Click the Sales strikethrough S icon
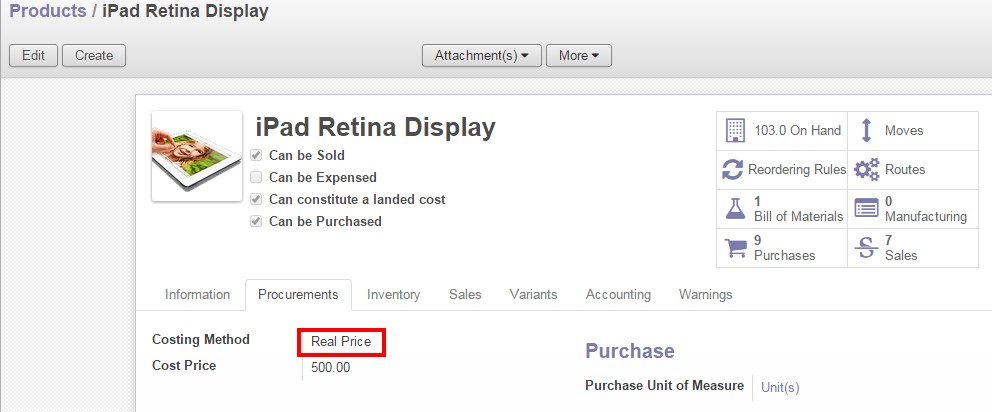992x412 pixels. [867, 247]
